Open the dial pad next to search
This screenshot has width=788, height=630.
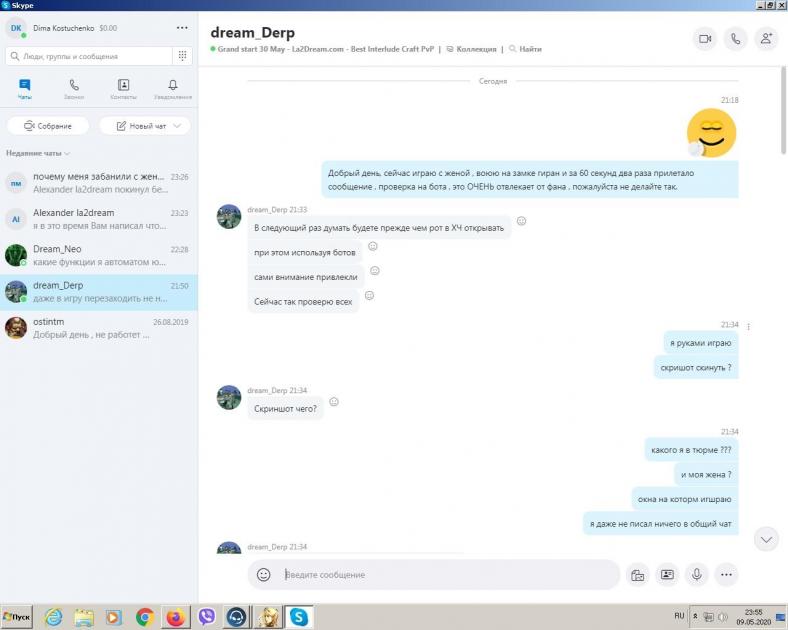click(x=183, y=56)
